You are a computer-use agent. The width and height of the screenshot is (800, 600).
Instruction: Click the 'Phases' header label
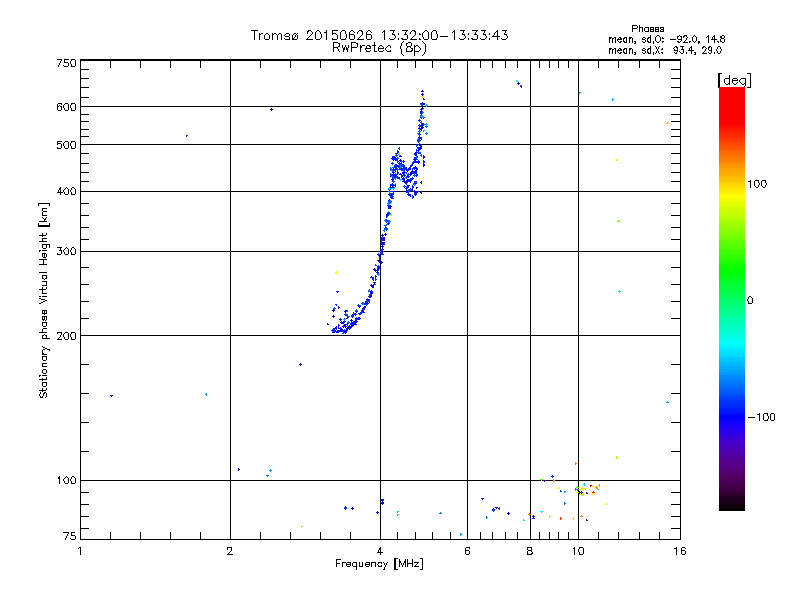click(647, 29)
